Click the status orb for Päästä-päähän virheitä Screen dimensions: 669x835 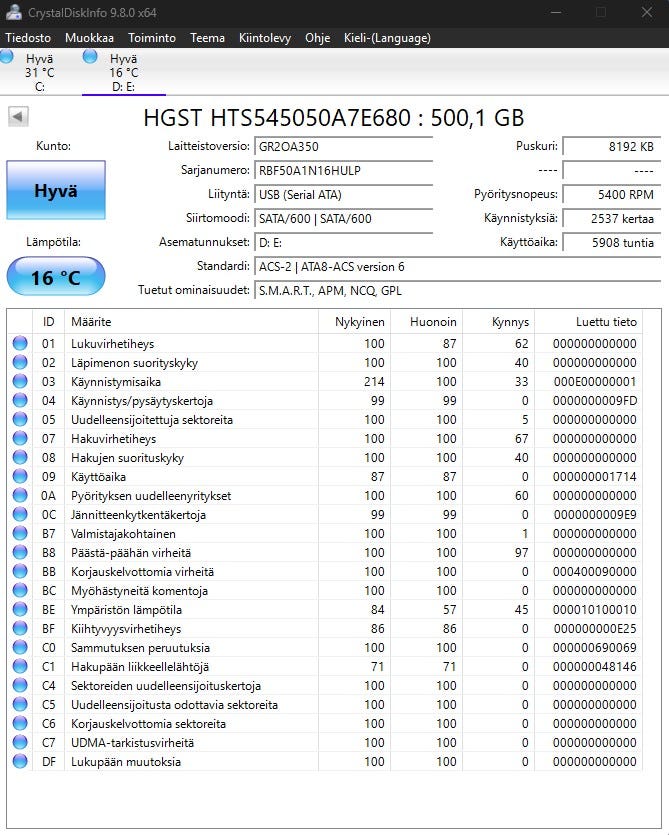click(20, 553)
